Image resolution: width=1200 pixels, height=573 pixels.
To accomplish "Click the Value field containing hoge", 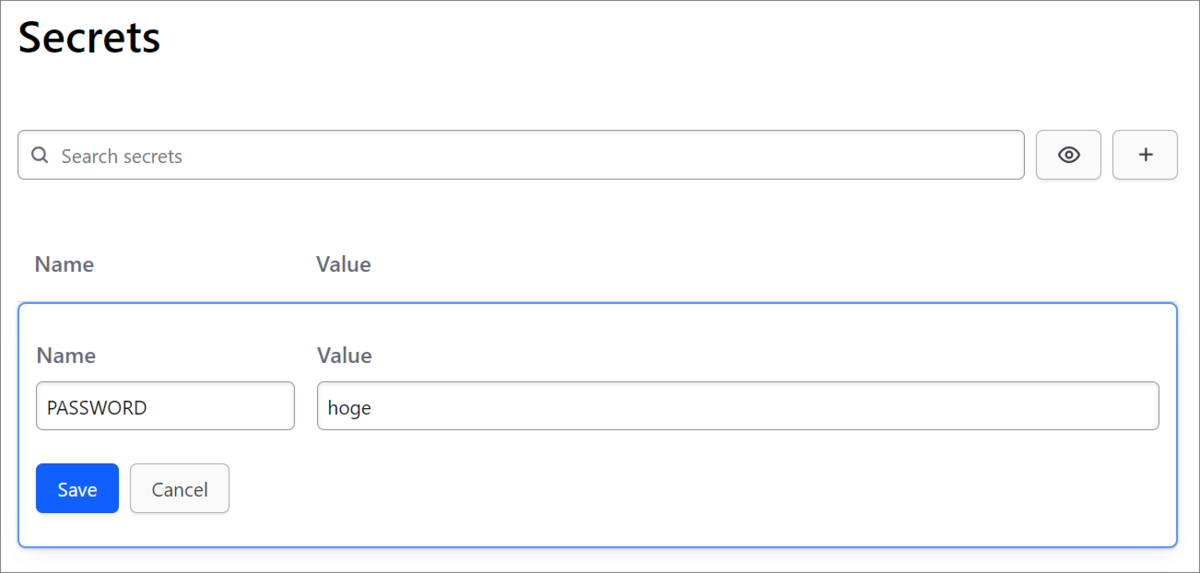I will point(738,406).
